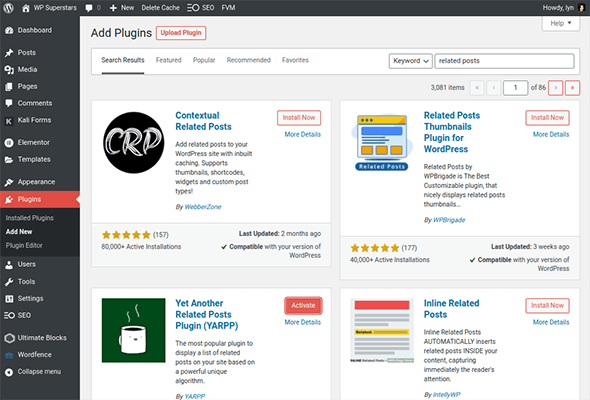The width and height of the screenshot is (590, 400).
Task: Click user avatar next to Howdy, lyn
Action: [x=581, y=8]
